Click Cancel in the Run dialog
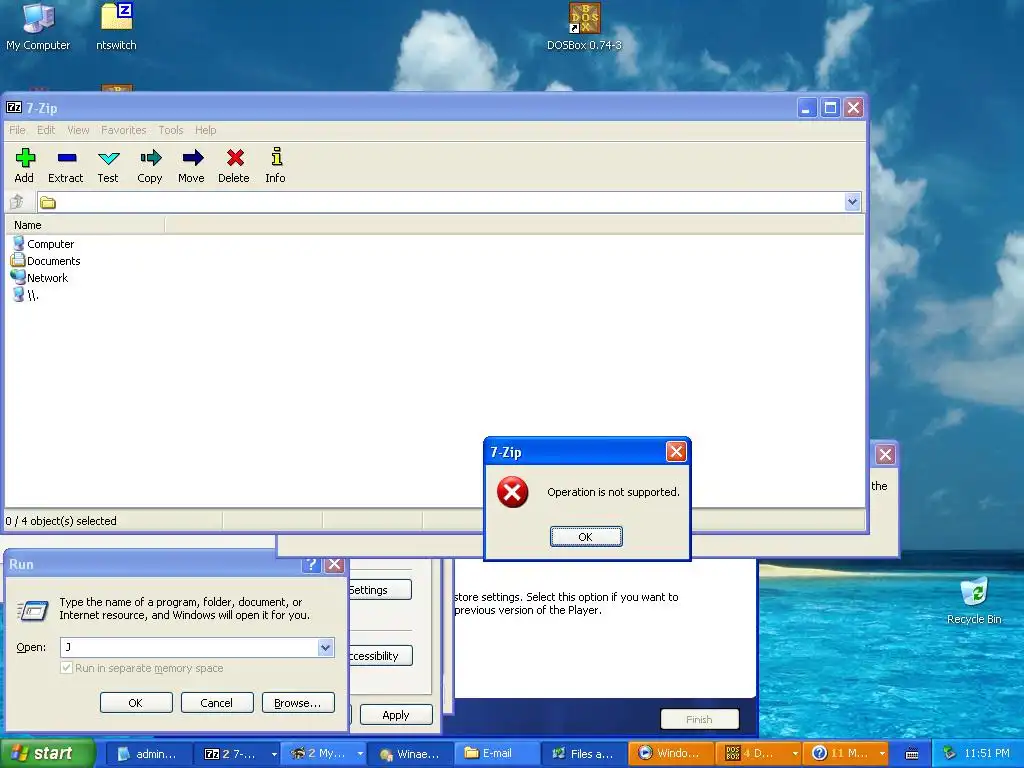 coord(217,703)
